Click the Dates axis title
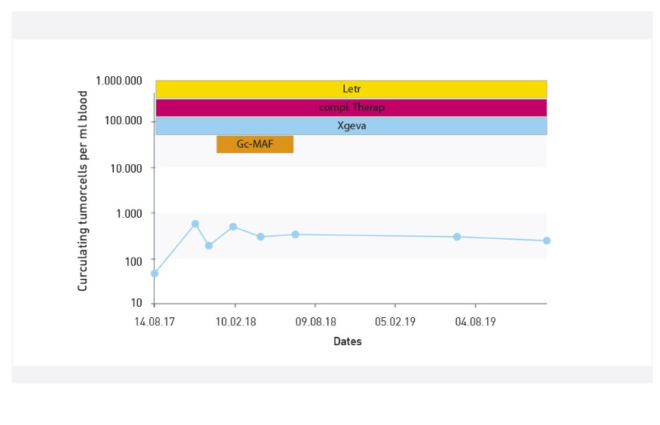Viewport: 660px width, 425px height. (x=347, y=341)
